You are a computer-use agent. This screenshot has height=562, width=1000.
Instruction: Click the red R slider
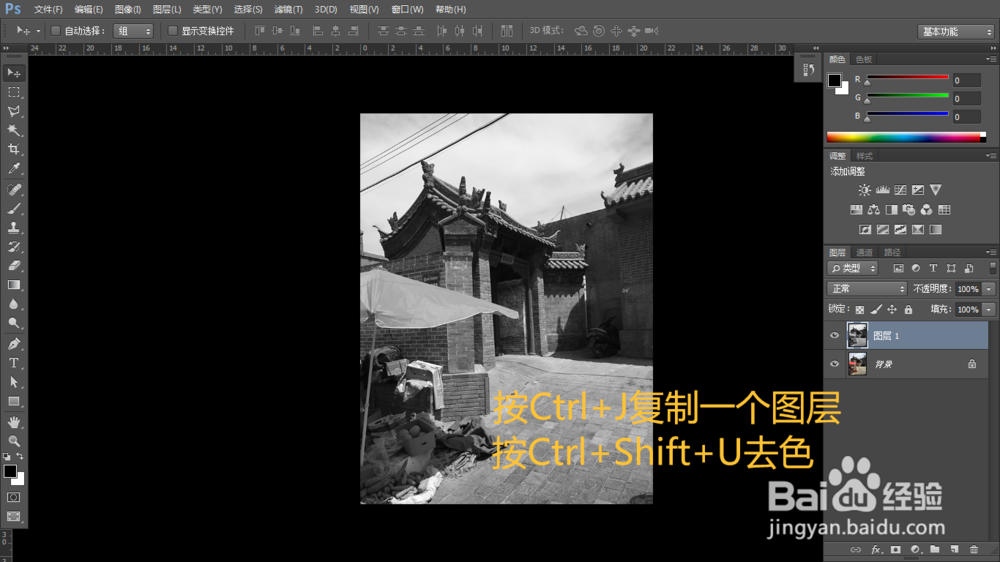pyautogui.click(x=908, y=78)
